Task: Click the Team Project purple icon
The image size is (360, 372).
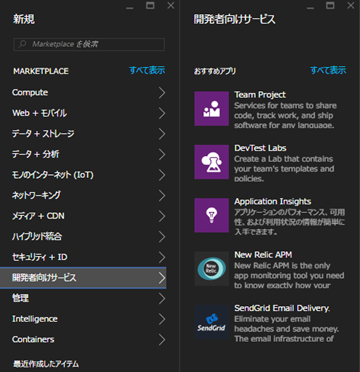Action: (x=212, y=109)
